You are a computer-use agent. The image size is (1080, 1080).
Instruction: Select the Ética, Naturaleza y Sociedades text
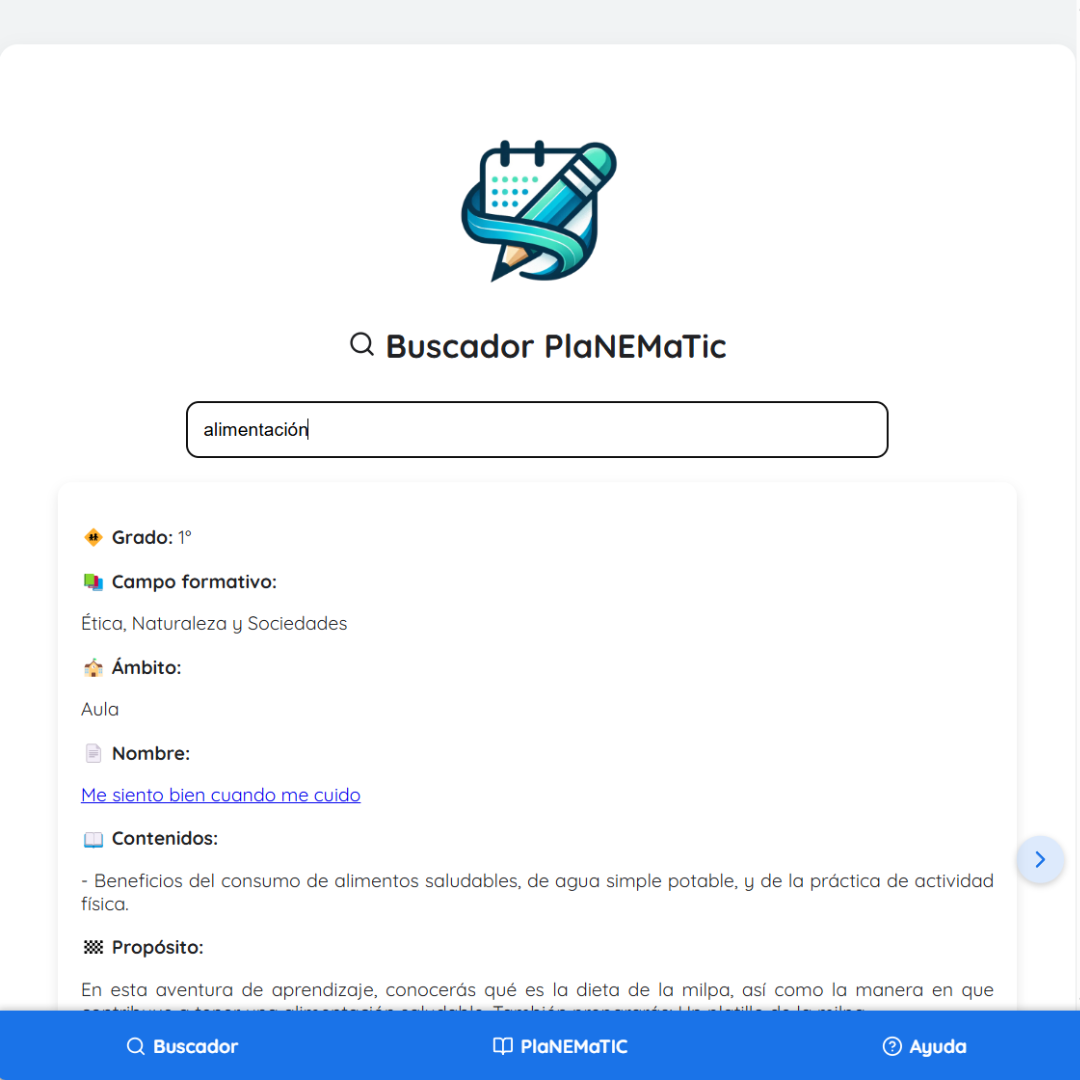(214, 623)
